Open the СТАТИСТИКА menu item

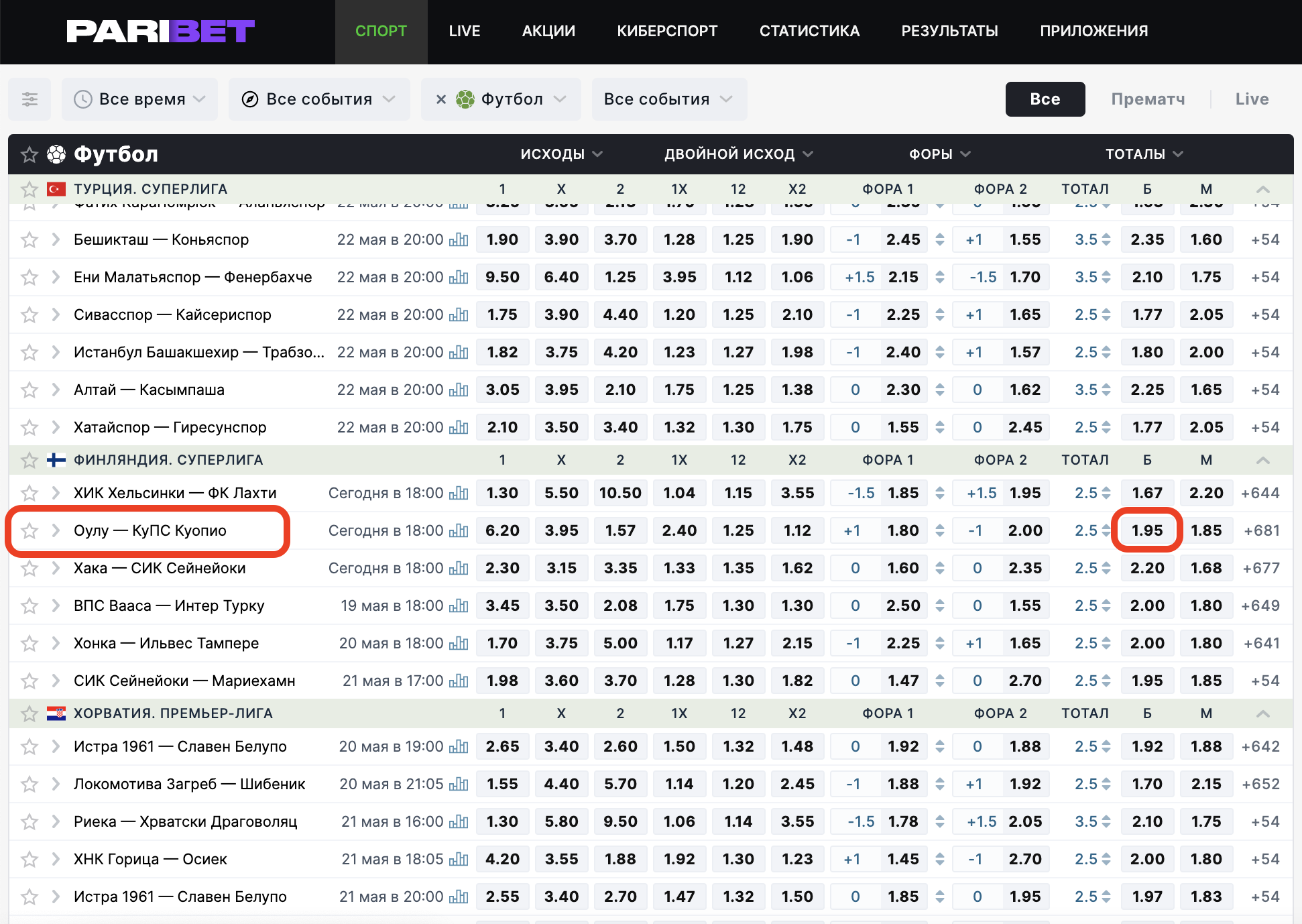(809, 31)
